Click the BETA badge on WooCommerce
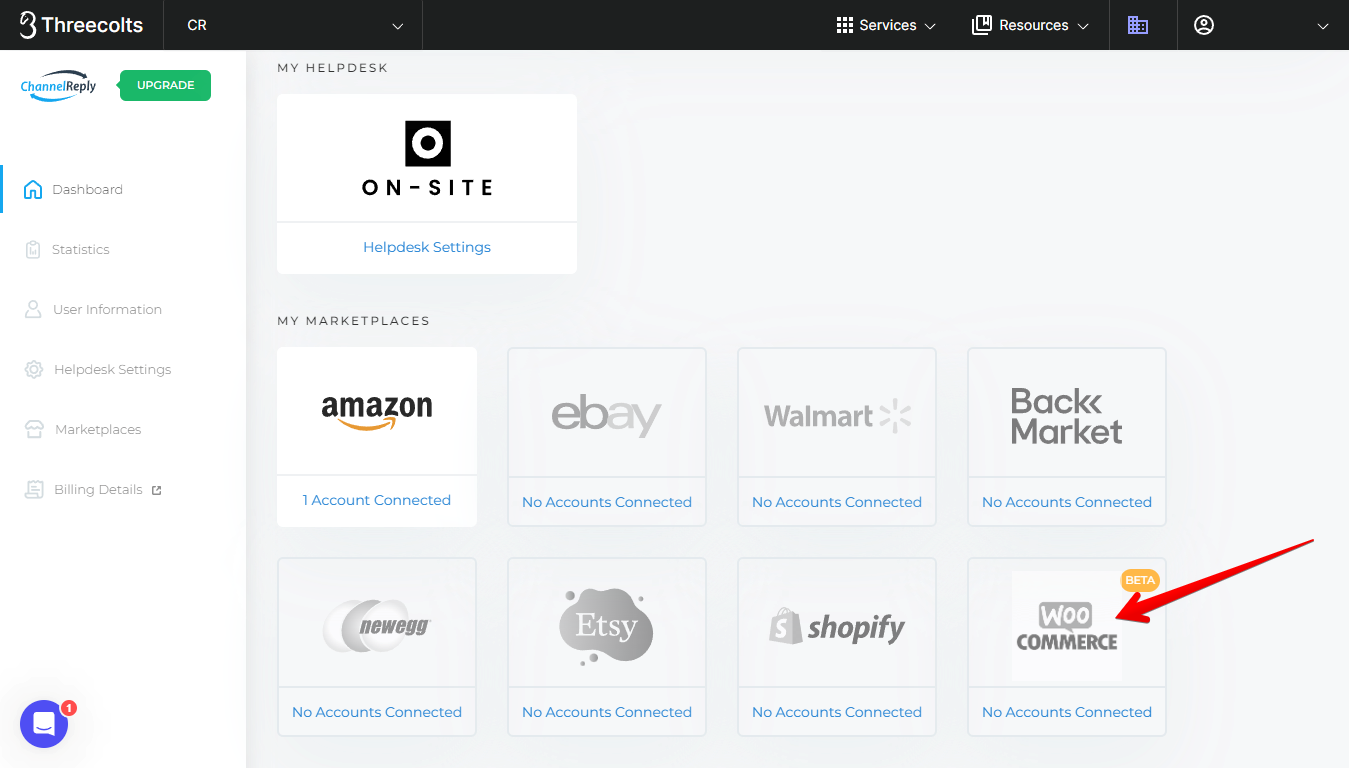The image size is (1349, 768). pyautogui.click(x=1140, y=580)
